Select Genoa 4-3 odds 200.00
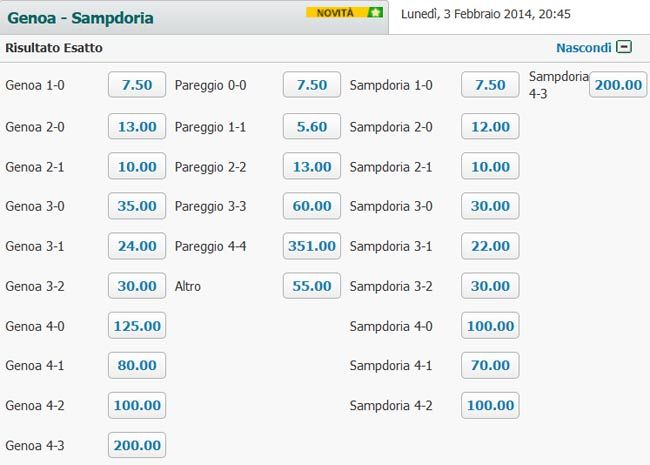Viewport: 650px width, 465px height. coord(137,445)
